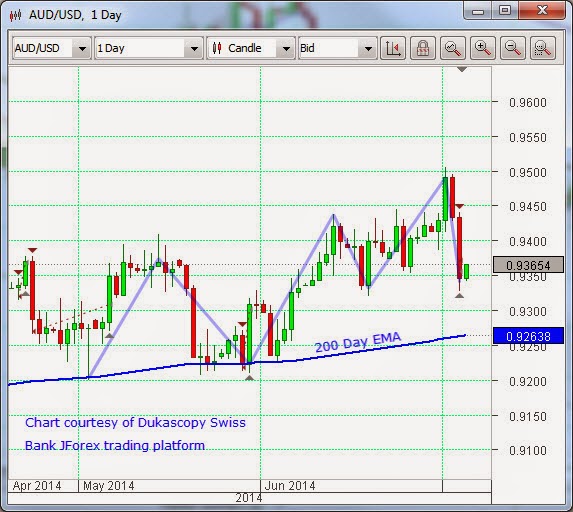Click the 200 Day EMA label
This screenshot has height=512, width=573.
coord(358,342)
